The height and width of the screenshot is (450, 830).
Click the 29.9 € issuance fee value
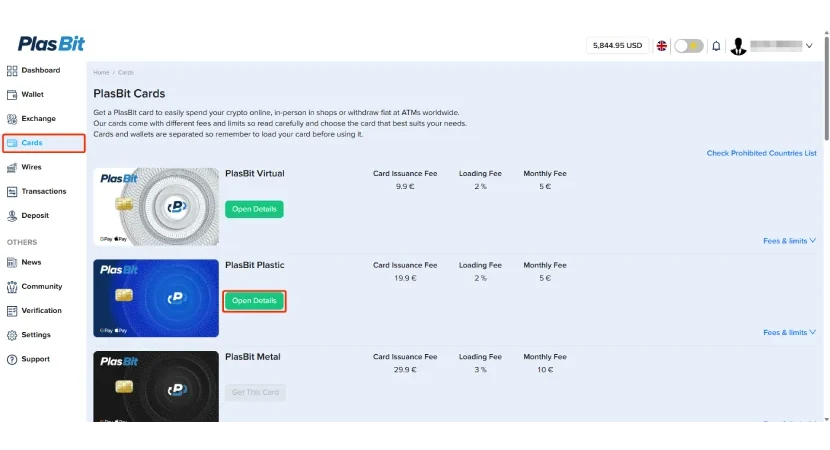point(405,370)
